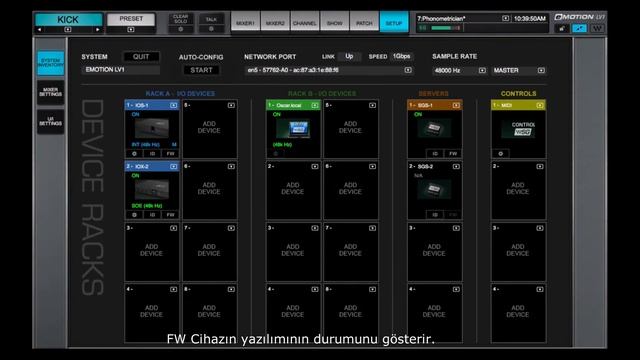Toggle the CLEAR SOLO button

[x=180, y=23]
